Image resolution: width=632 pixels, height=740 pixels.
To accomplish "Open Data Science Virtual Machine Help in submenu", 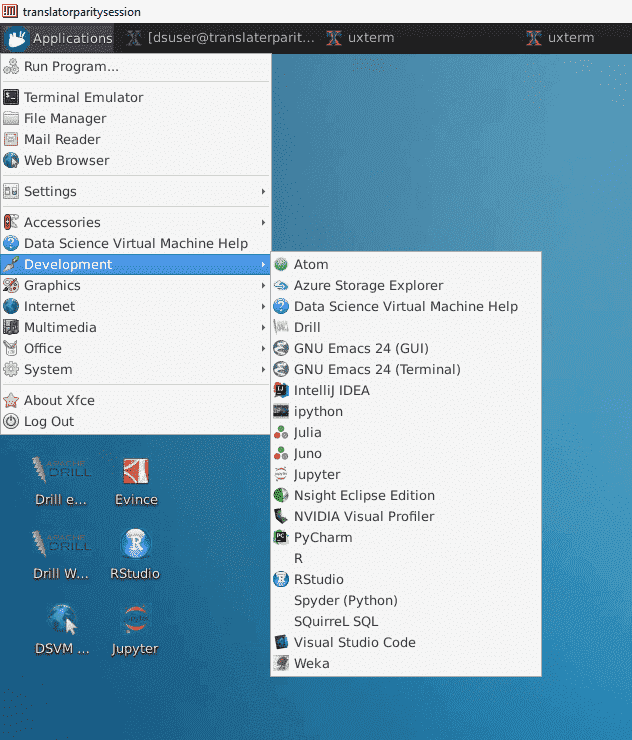I will pyautogui.click(x=406, y=306).
